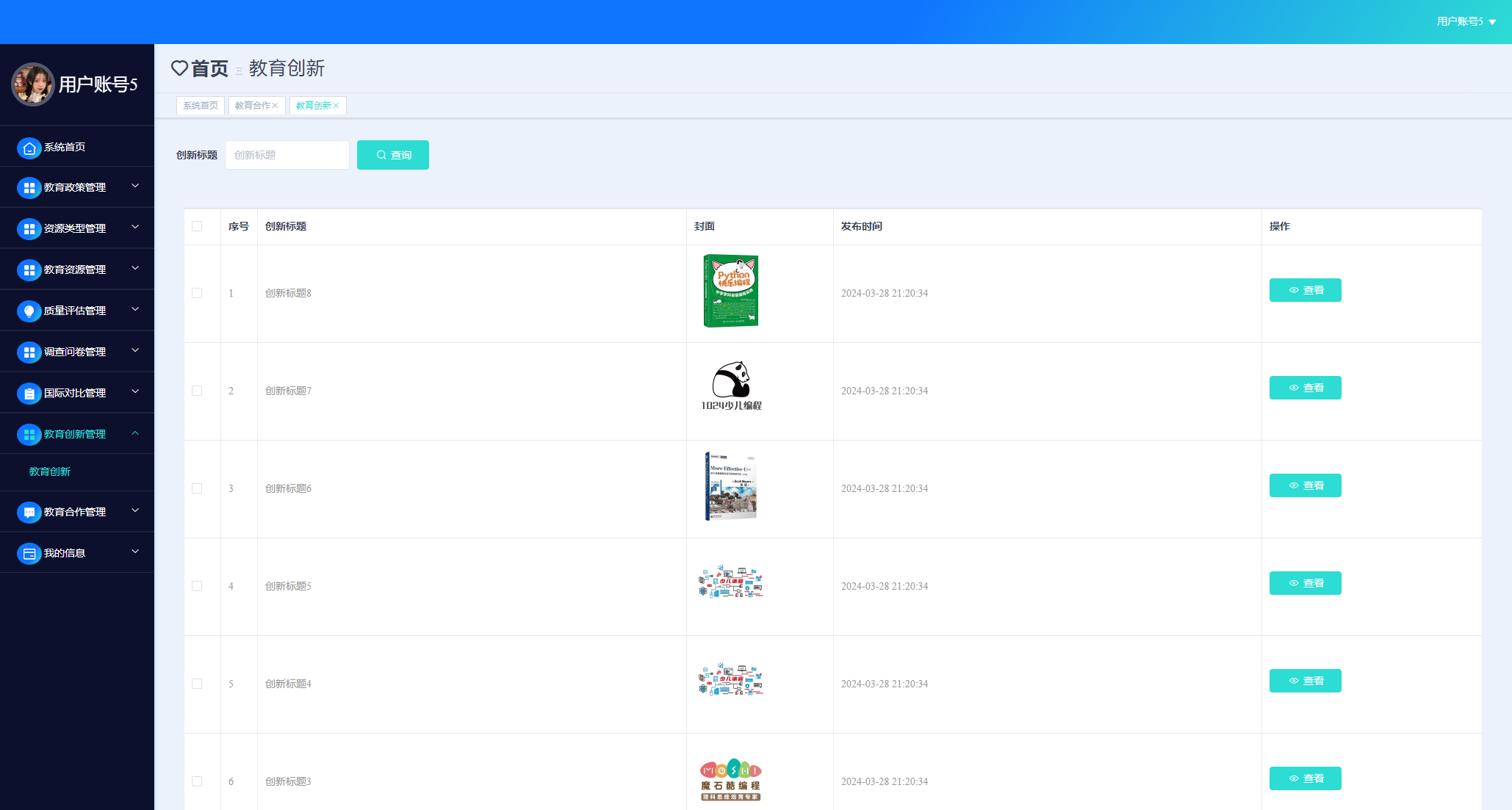Click the 查询 search button
The width and height of the screenshot is (1512, 810).
392,155
